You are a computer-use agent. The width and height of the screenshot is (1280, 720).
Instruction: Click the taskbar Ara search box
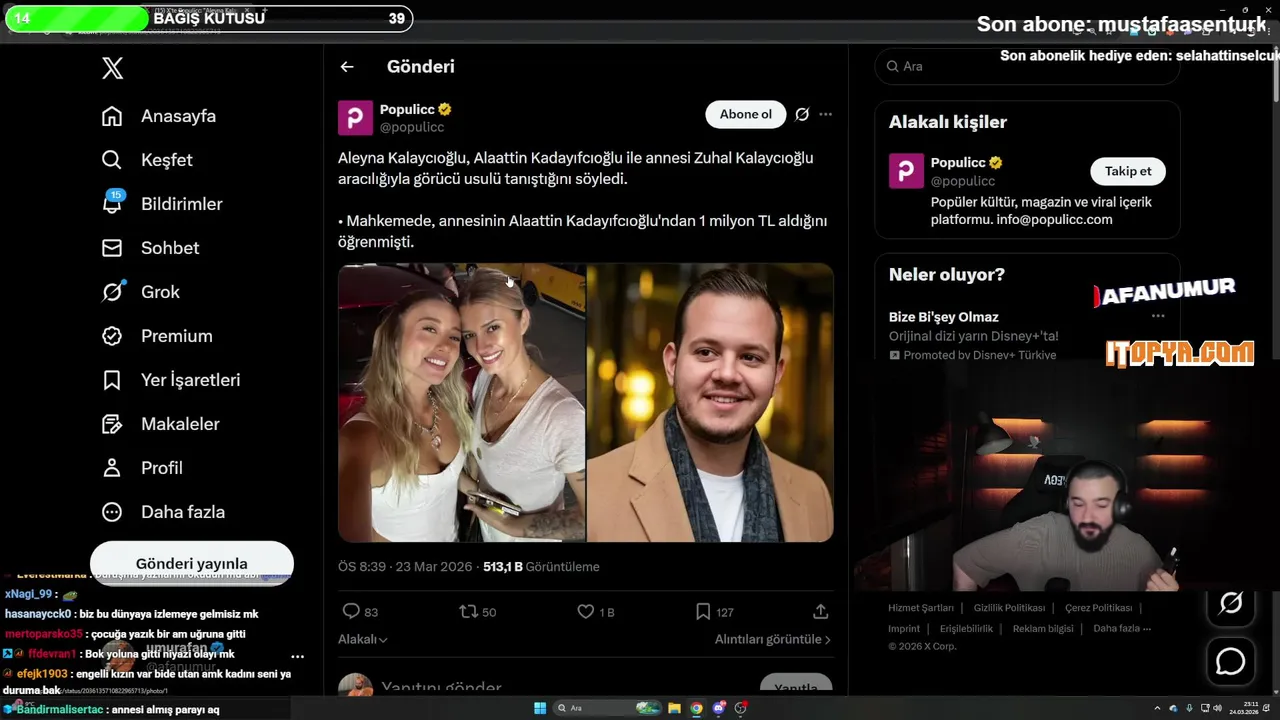(606, 708)
